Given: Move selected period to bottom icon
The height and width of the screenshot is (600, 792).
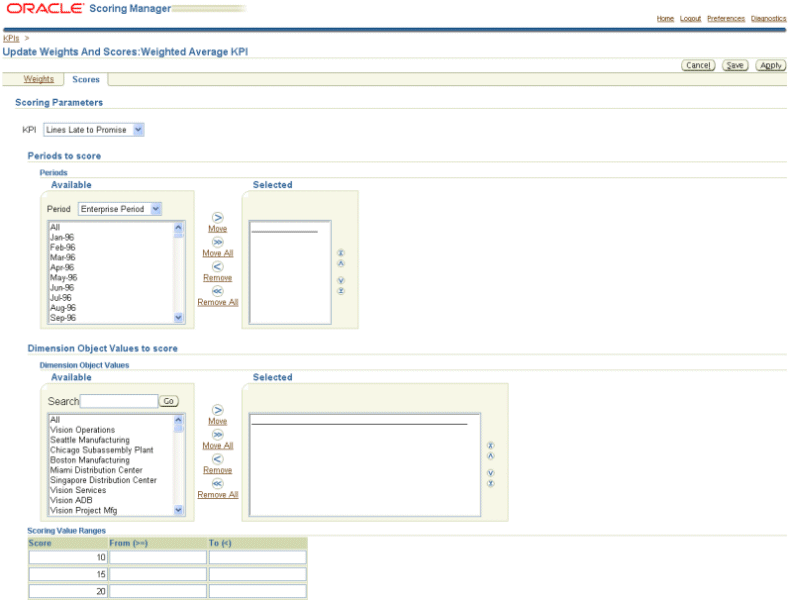Looking at the screenshot, I should pos(341,291).
